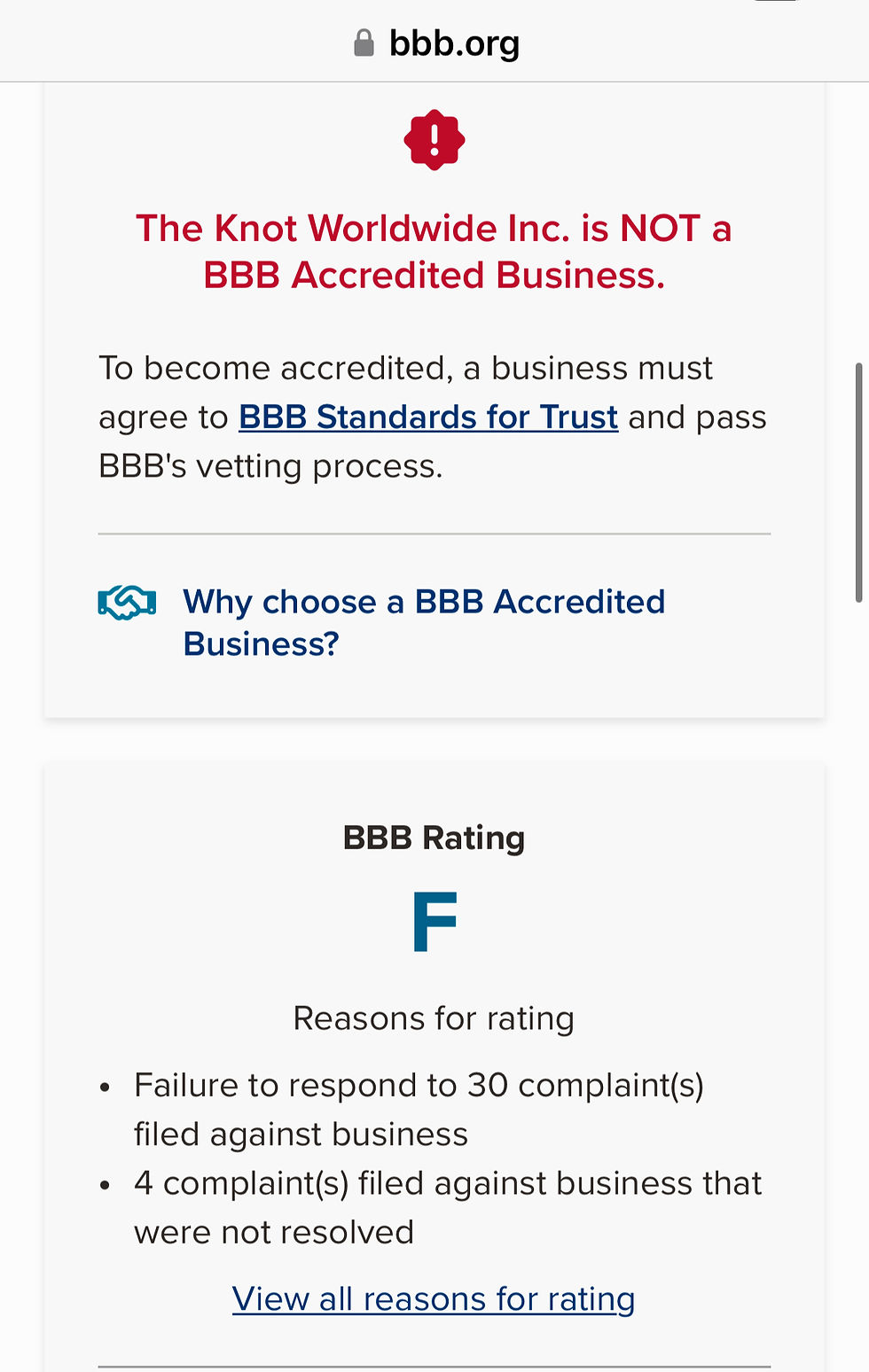
Task: Open the BBB Standards for Trust link
Action: [427, 417]
